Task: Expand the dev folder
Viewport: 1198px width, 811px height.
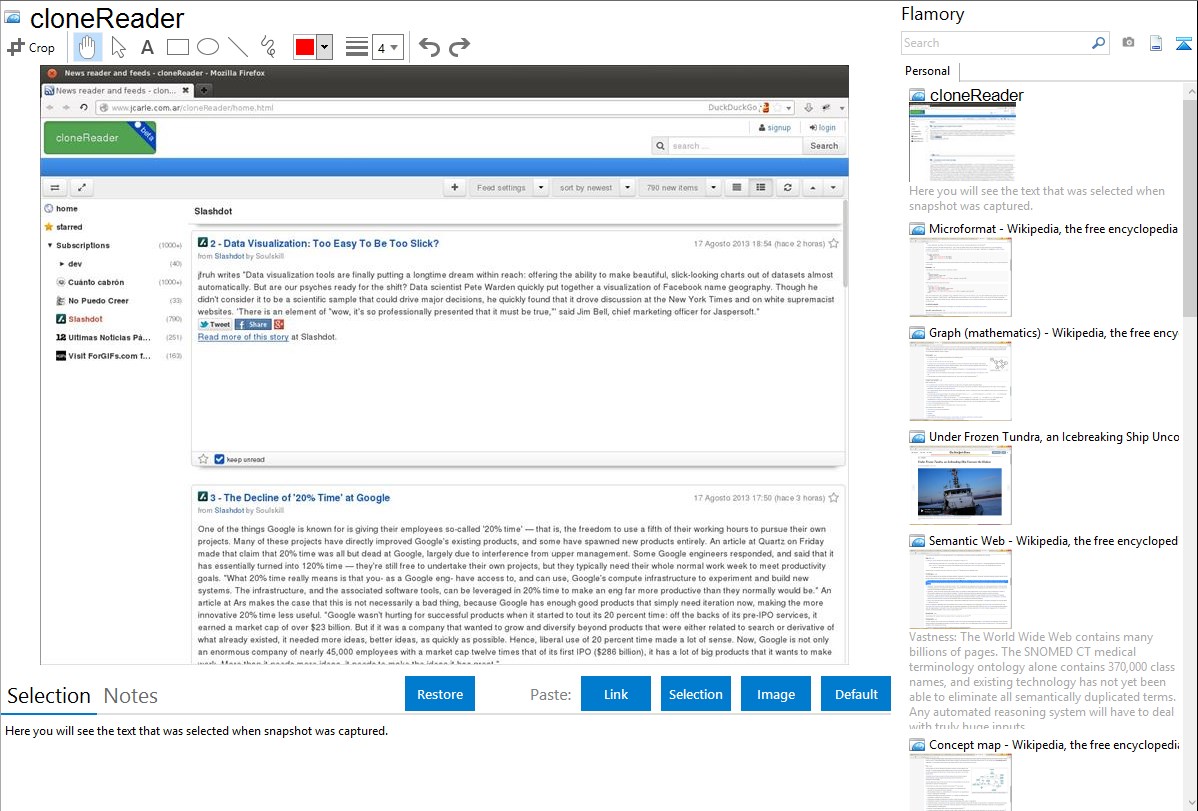Action: 62,264
